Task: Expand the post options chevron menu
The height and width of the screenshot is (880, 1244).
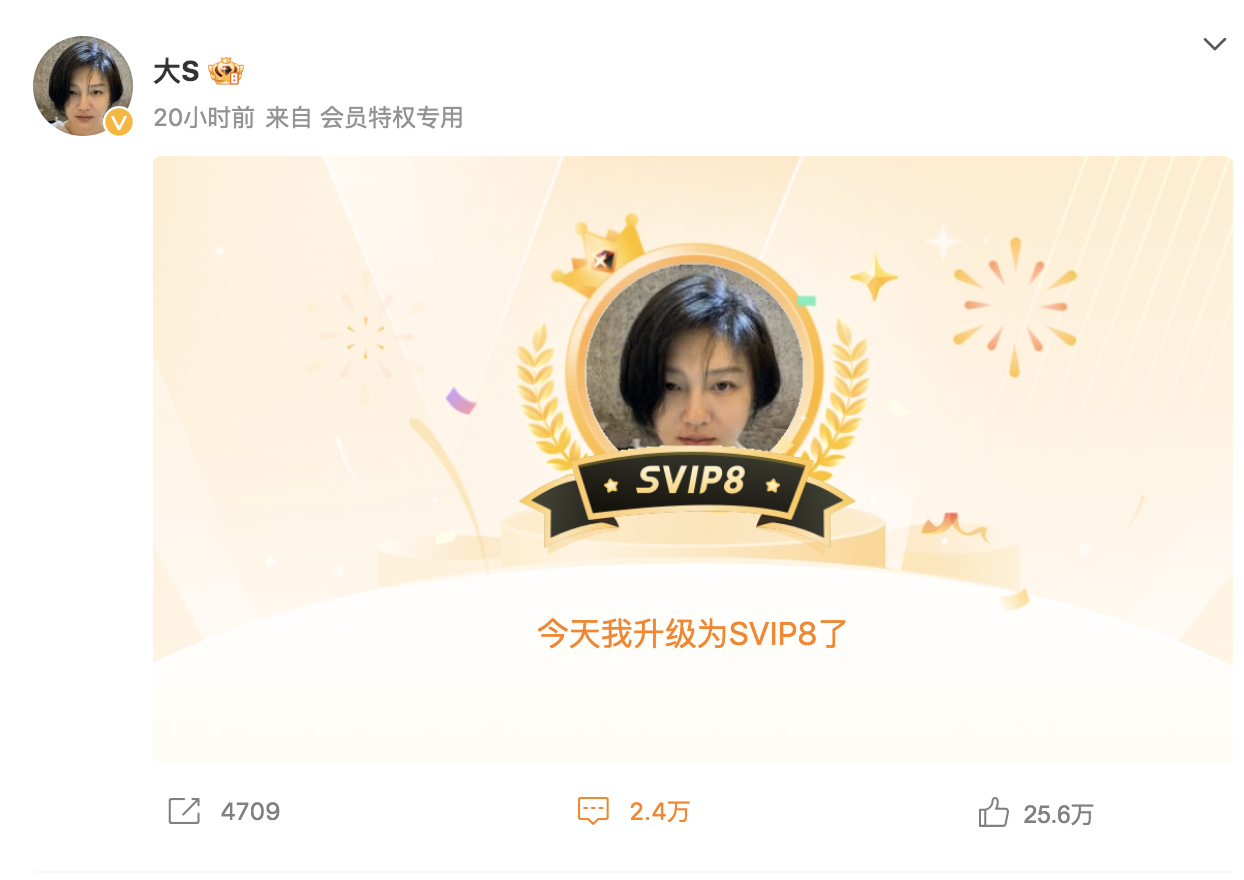Action: pos(1214,44)
